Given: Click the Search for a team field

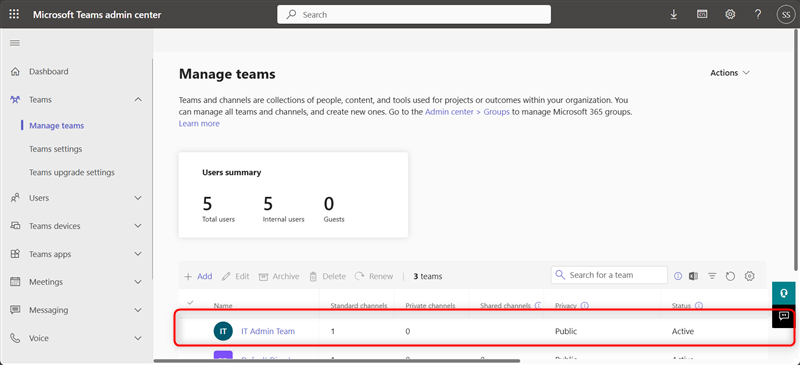Looking at the screenshot, I should (609, 275).
